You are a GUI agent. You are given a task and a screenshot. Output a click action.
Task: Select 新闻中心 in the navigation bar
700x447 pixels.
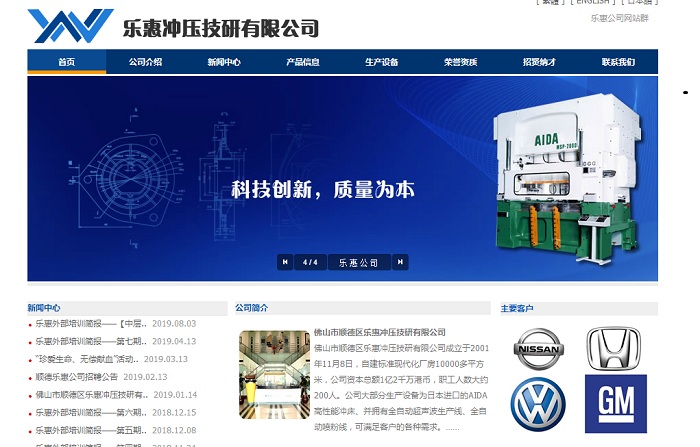[x=224, y=62]
